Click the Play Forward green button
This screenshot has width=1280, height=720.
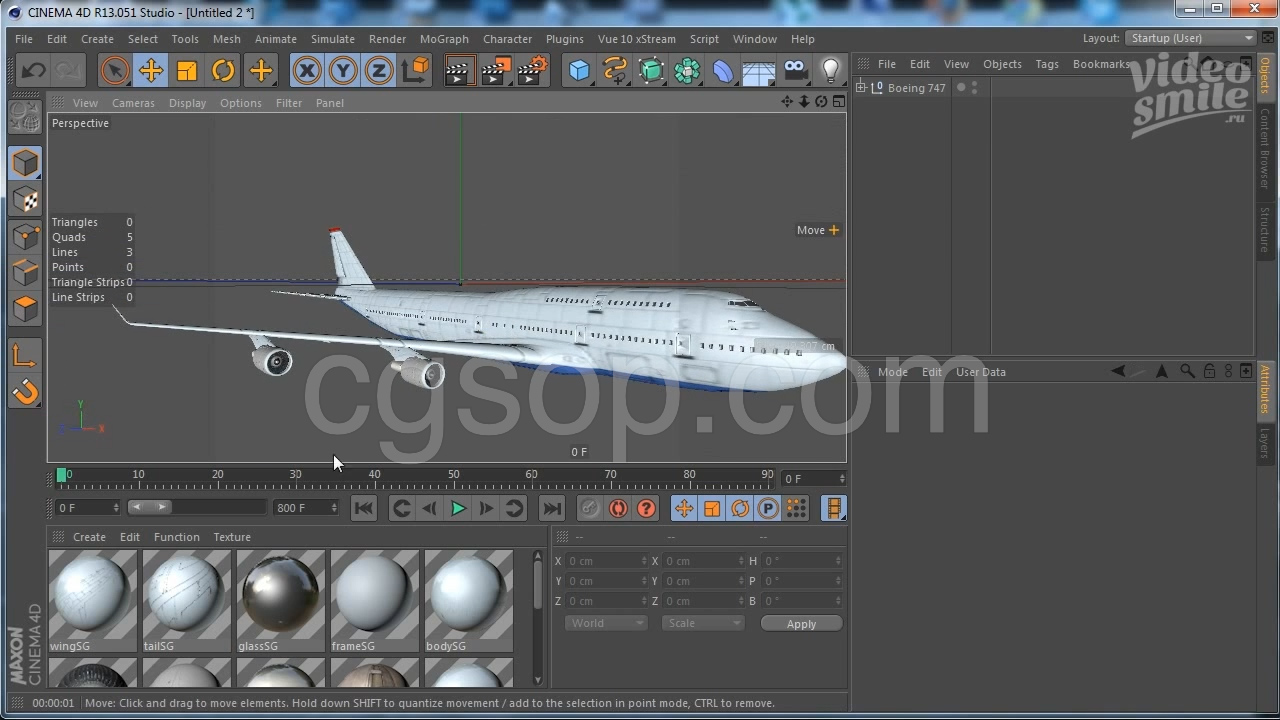(458, 508)
